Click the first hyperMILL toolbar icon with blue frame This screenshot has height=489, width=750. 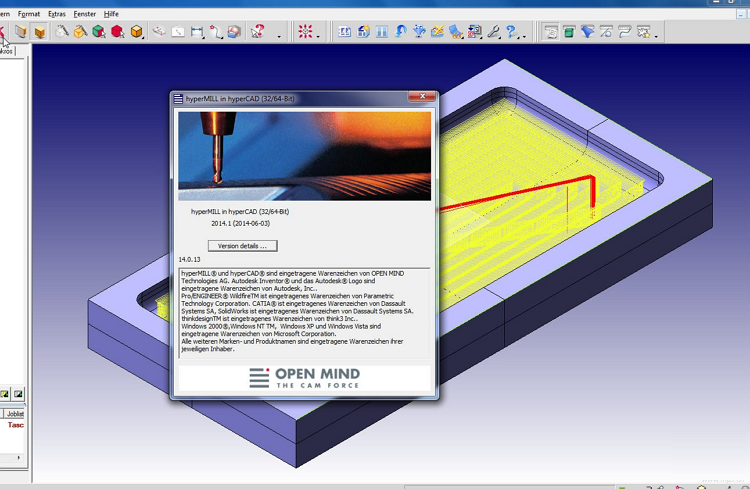pyautogui.click(x=344, y=32)
